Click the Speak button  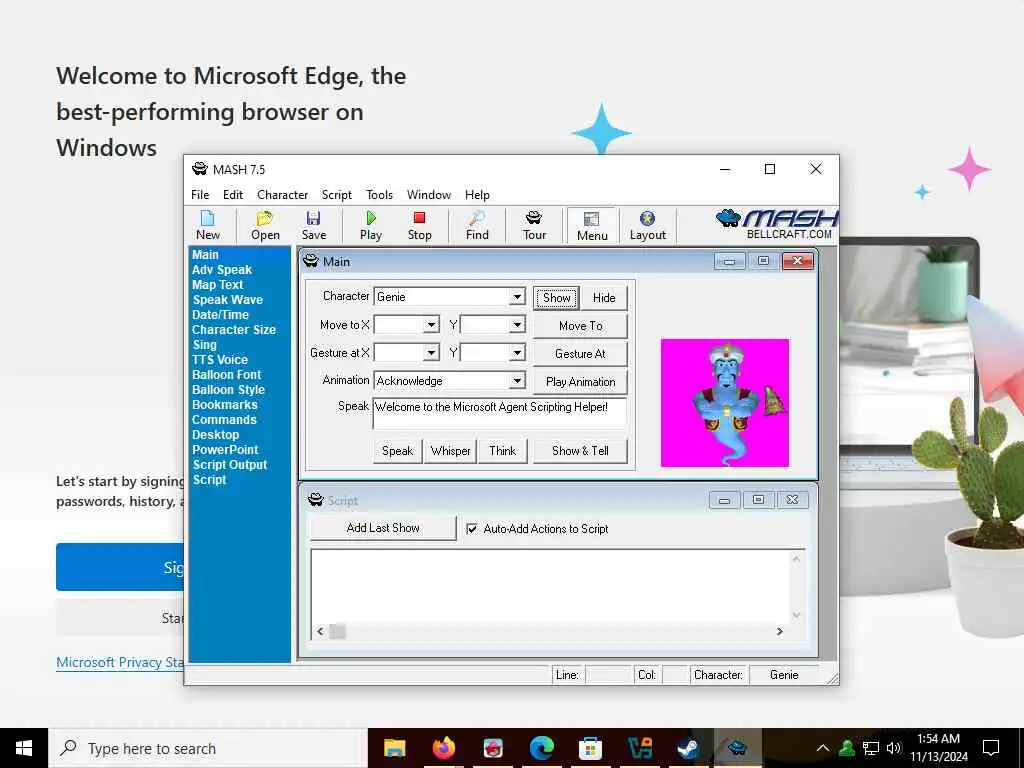coord(397,451)
